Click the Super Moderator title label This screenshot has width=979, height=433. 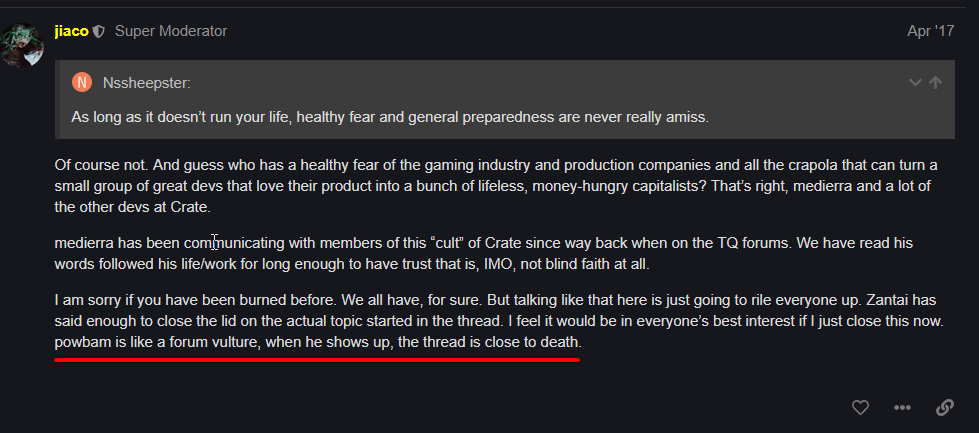pos(171,31)
